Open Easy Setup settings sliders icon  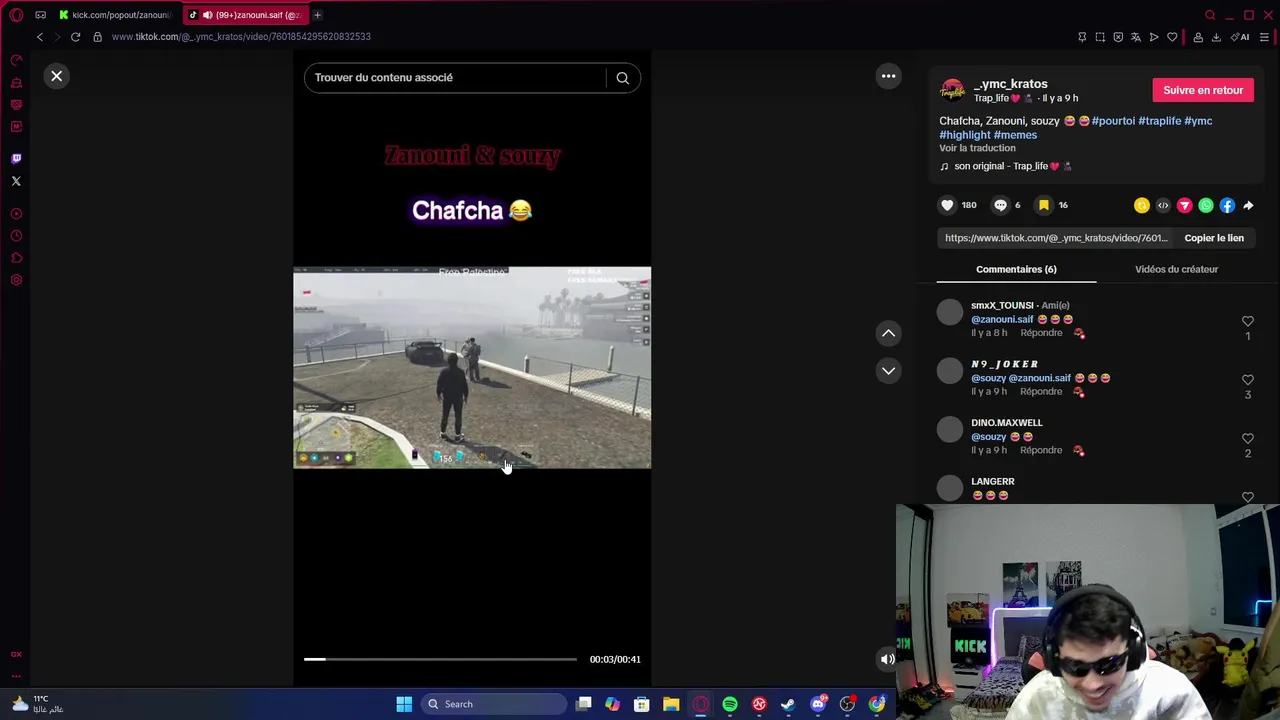tap(1264, 37)
